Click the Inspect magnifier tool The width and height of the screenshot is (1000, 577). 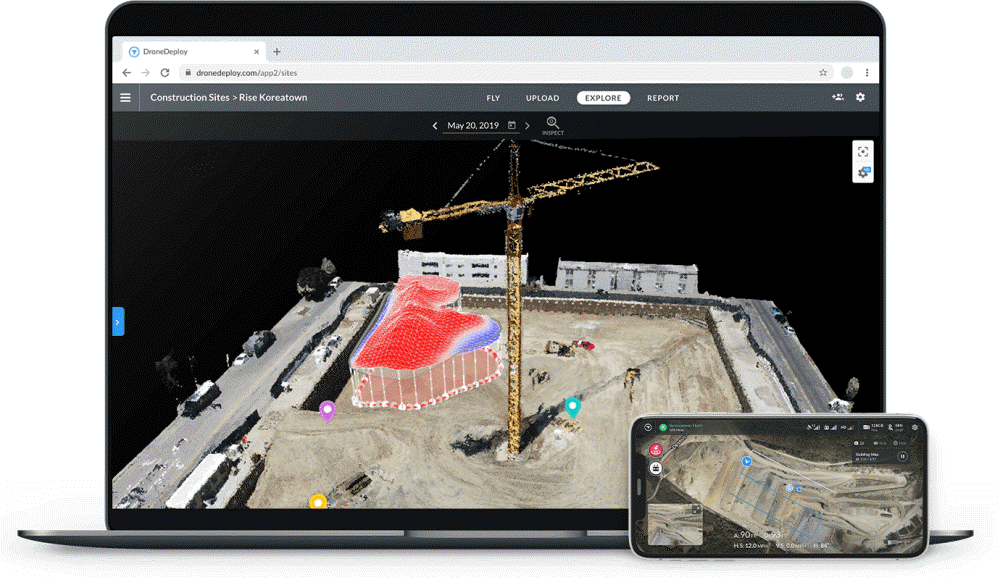point(552,123)
